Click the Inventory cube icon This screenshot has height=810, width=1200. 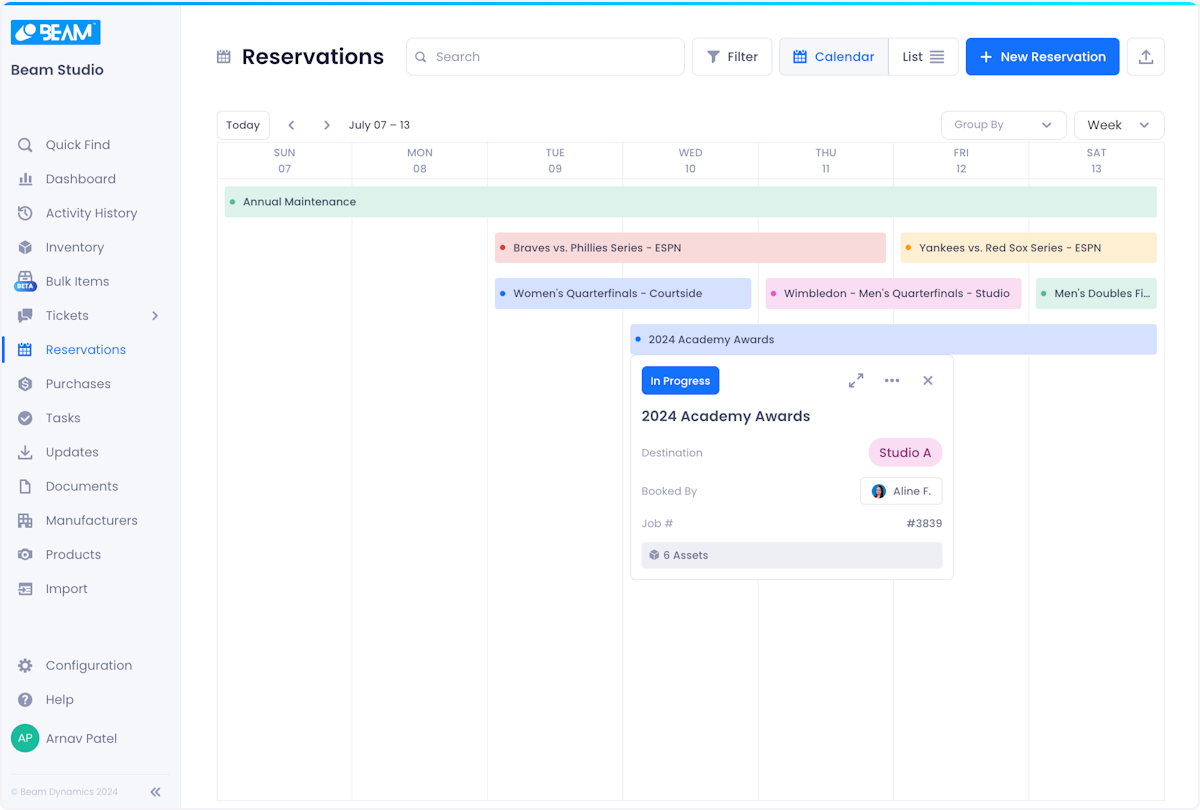pyautogui.click(x=25, y=247)
